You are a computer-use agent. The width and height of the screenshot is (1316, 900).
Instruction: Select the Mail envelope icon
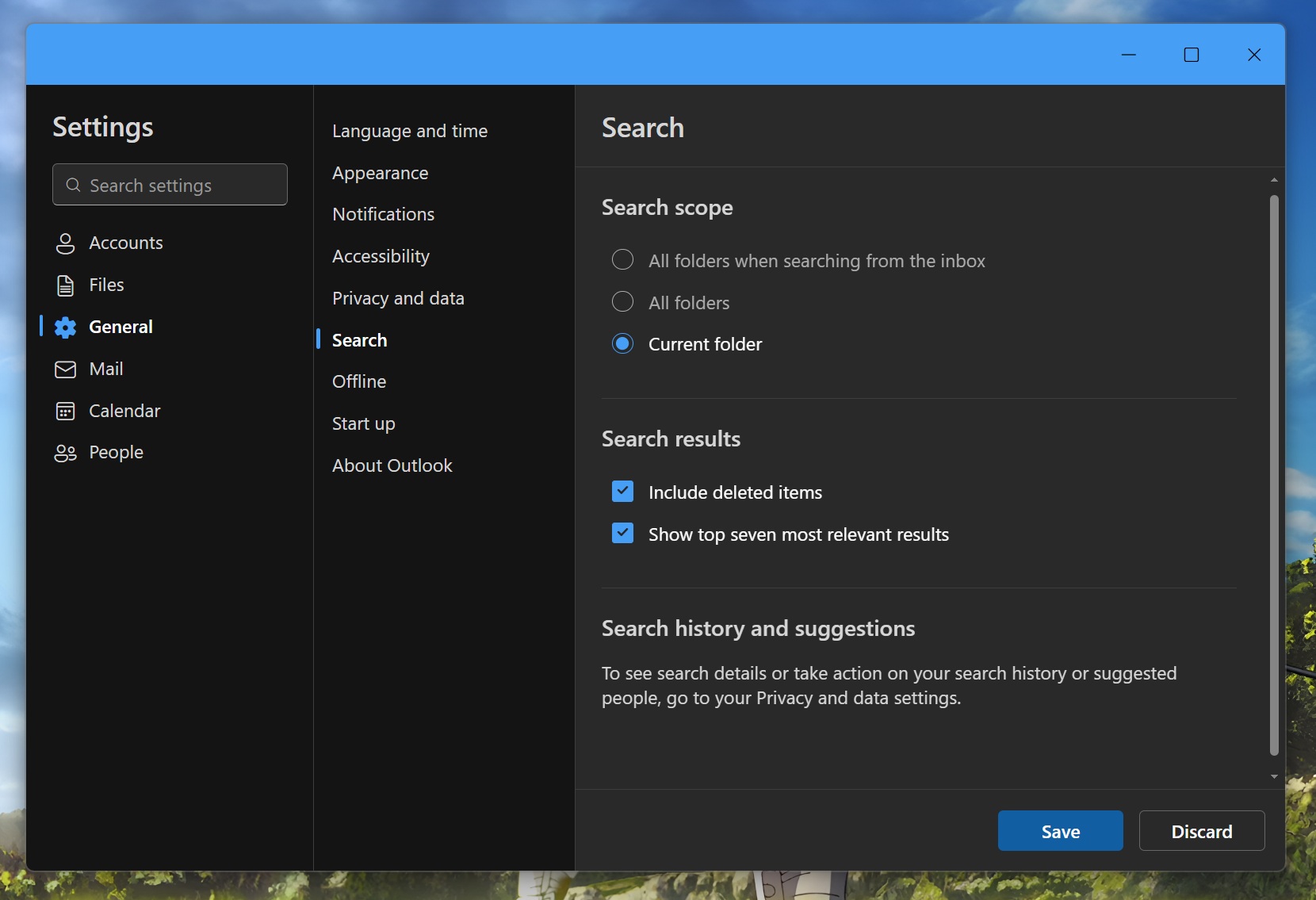[x=66, y=369]
